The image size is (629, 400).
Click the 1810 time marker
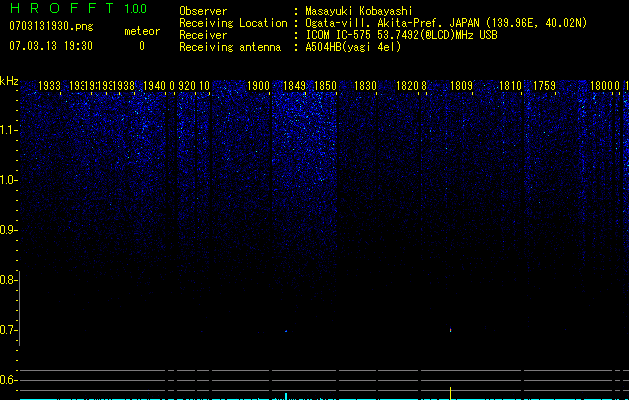click(510, 86)
